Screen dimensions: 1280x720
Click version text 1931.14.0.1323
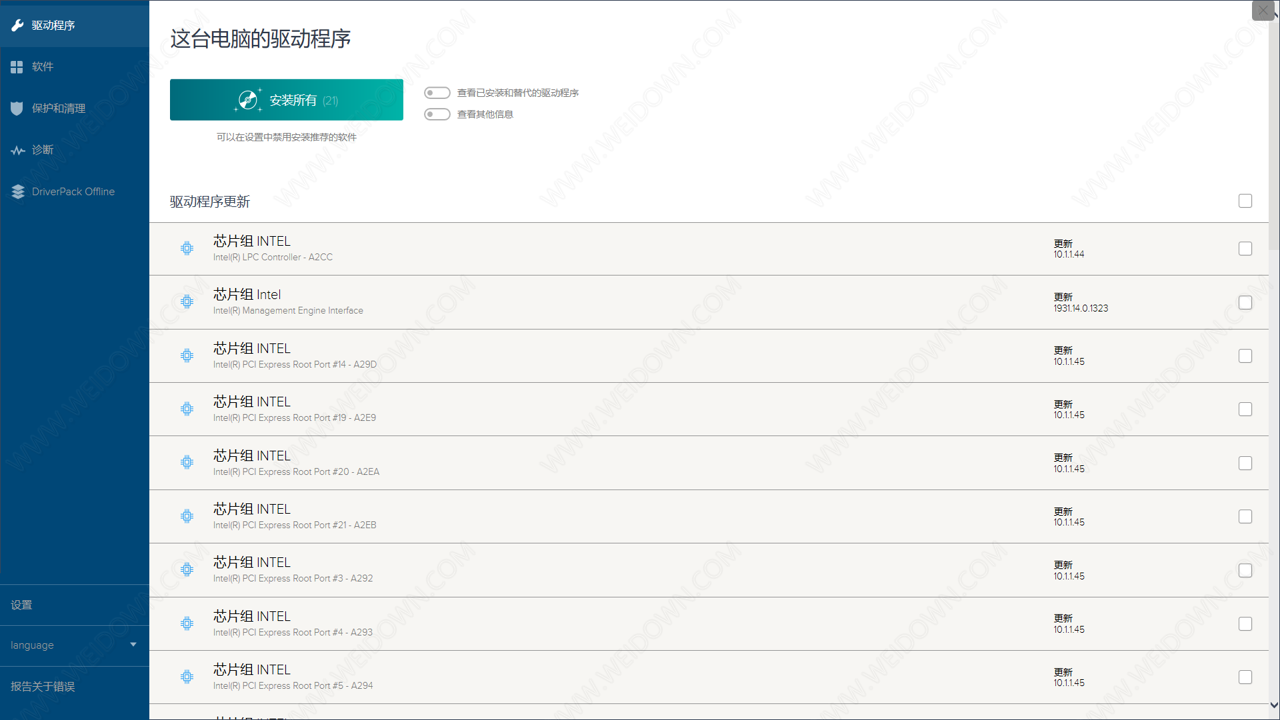[1081, 308]
